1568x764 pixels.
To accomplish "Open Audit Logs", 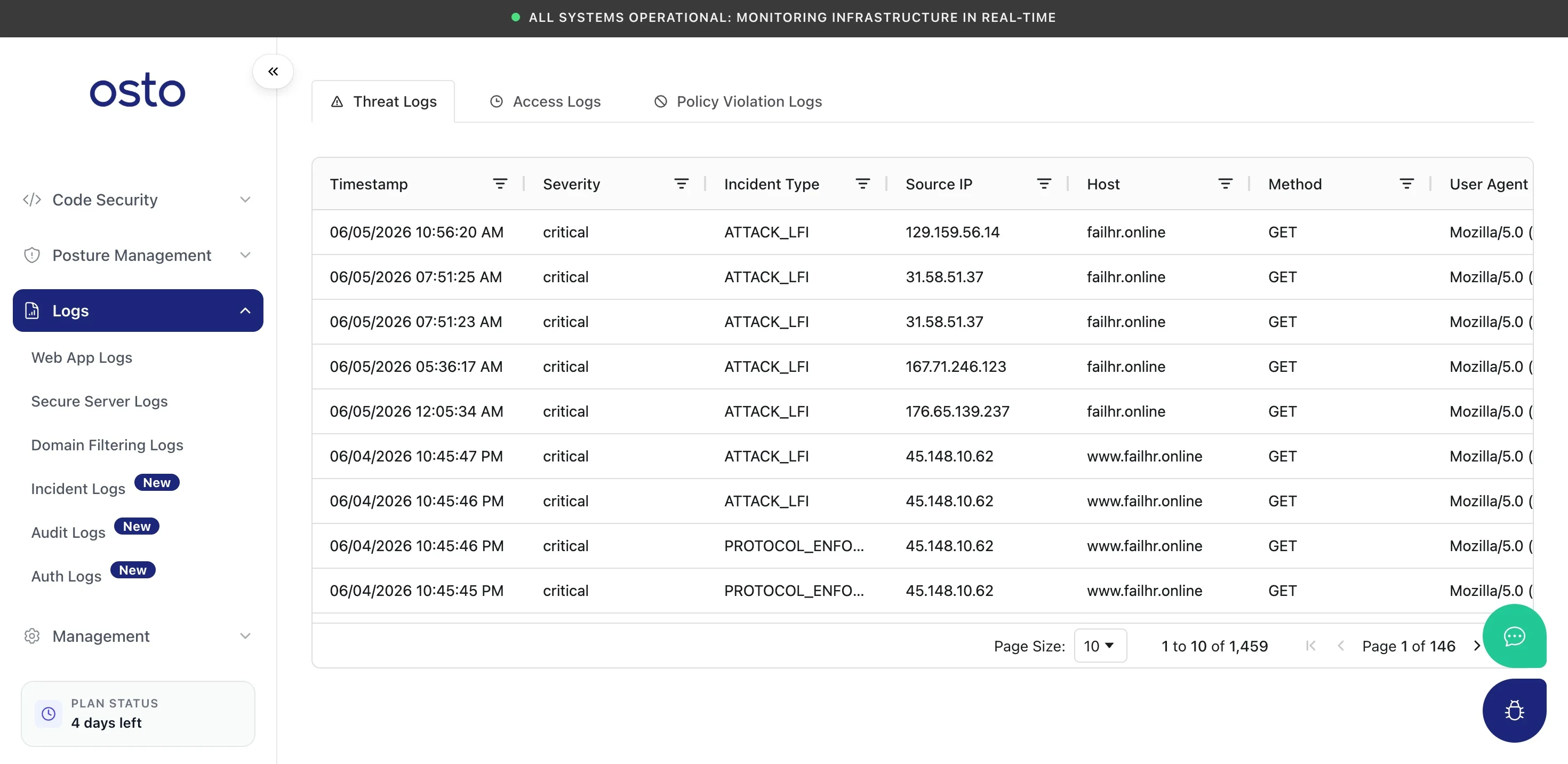I will (68, 532).
